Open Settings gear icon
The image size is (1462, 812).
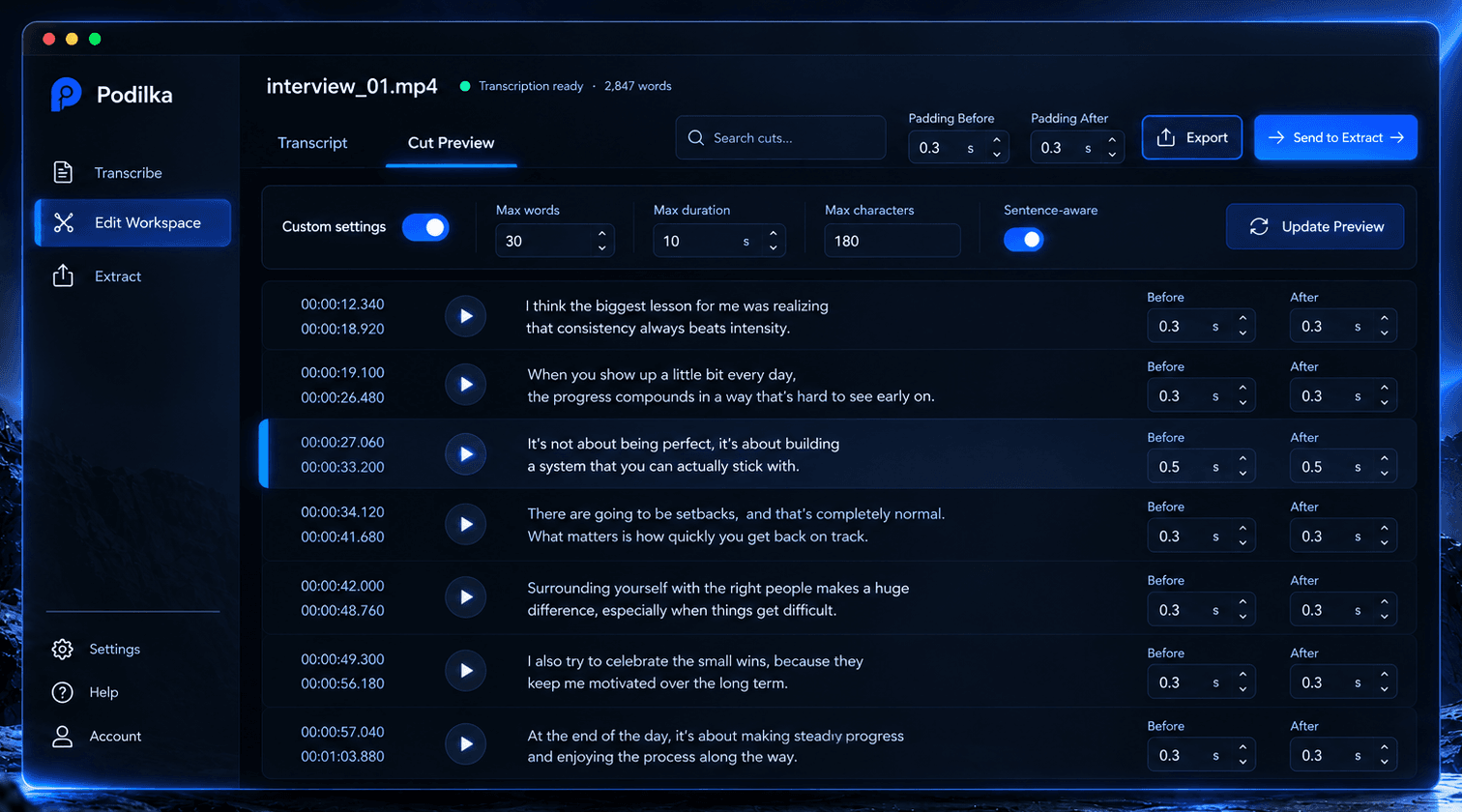click(x=63, y=649)
